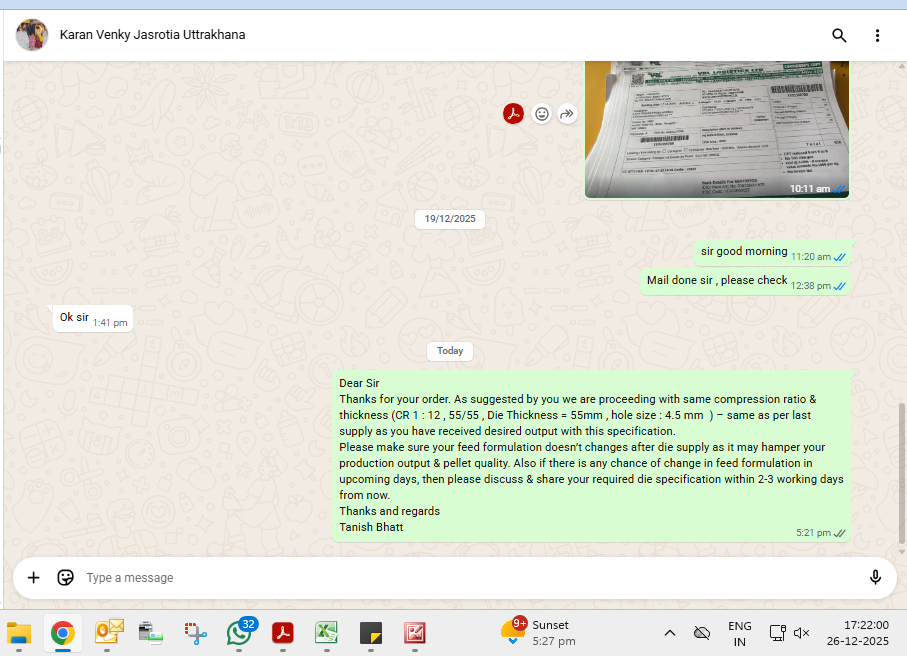The height and width of the screenshot is (656, 907).
Task: Toggle the muted speaker volume icon
Action: coord(801,633)
